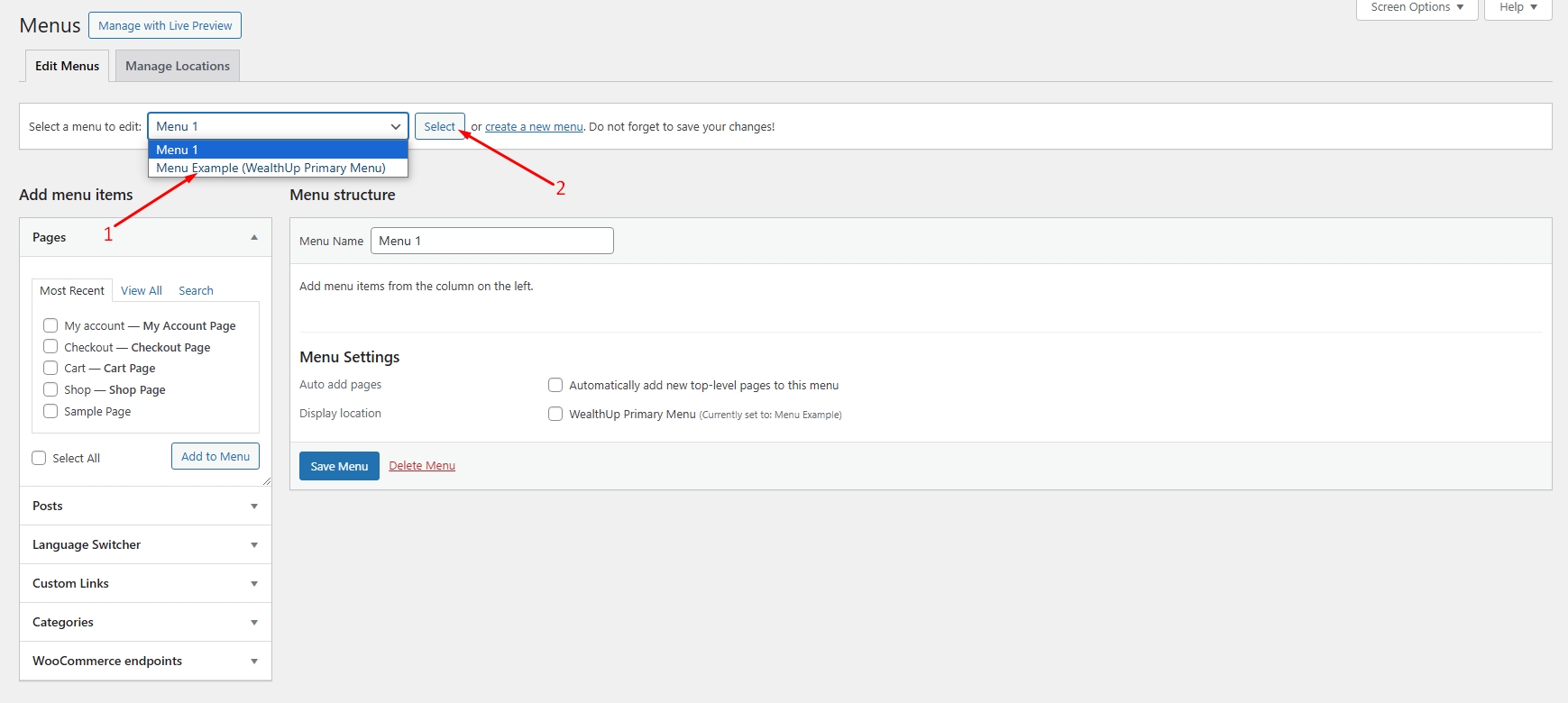Check the My account page checkbox
Viewport: 1568px width, 703px height.
click(x=50, y=325)
